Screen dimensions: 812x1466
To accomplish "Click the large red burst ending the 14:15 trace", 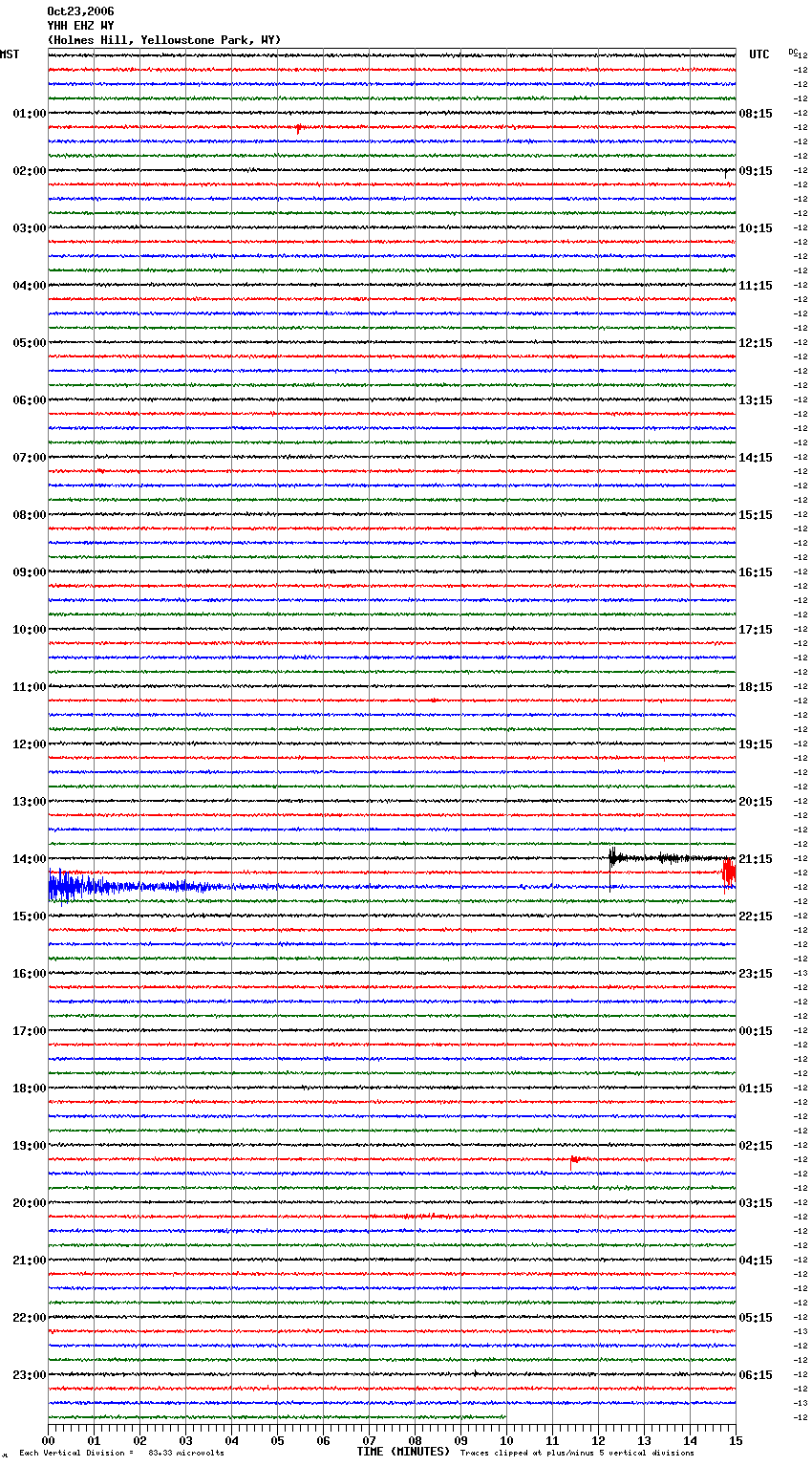I will 729,873.
